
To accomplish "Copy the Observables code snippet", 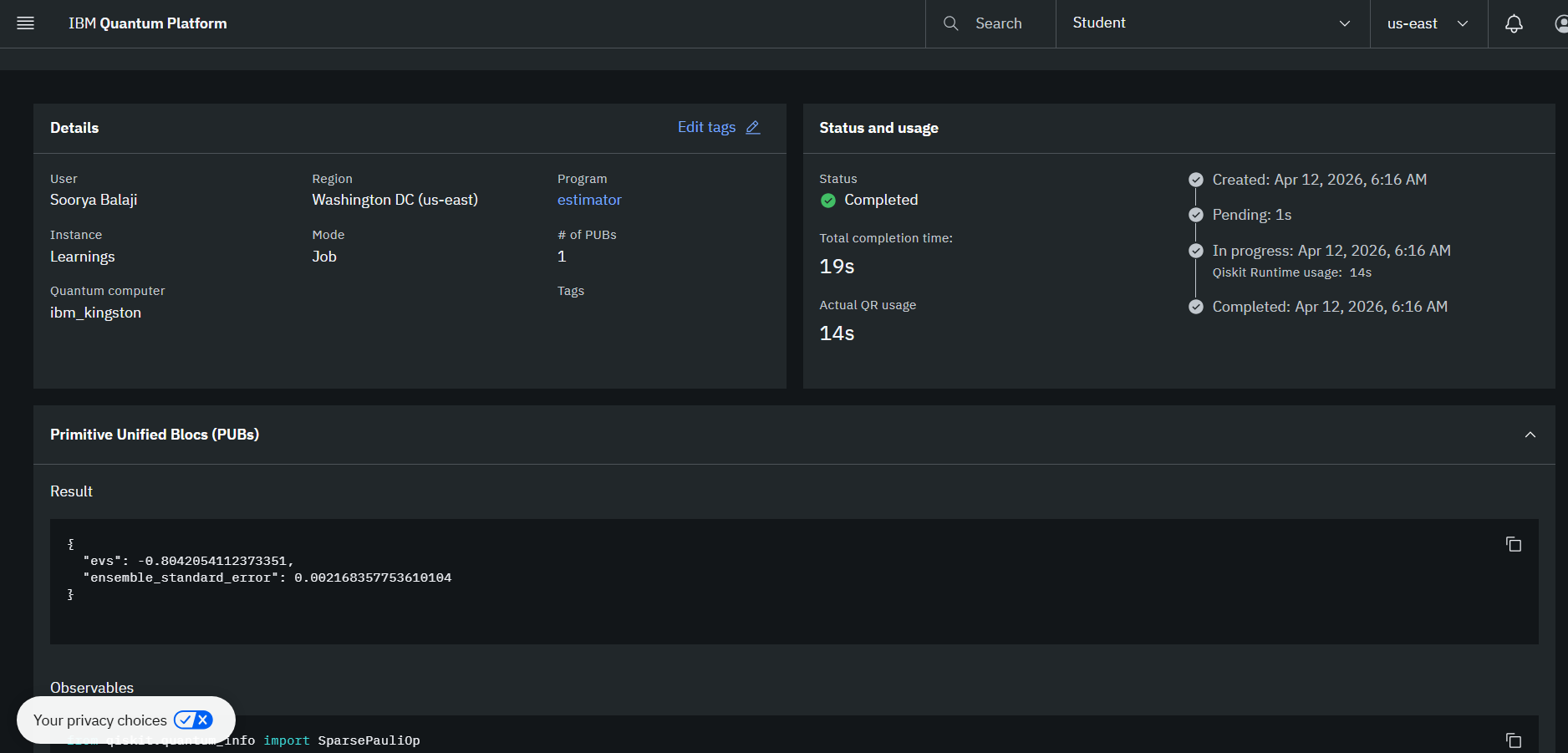I will pos(1514,740).
